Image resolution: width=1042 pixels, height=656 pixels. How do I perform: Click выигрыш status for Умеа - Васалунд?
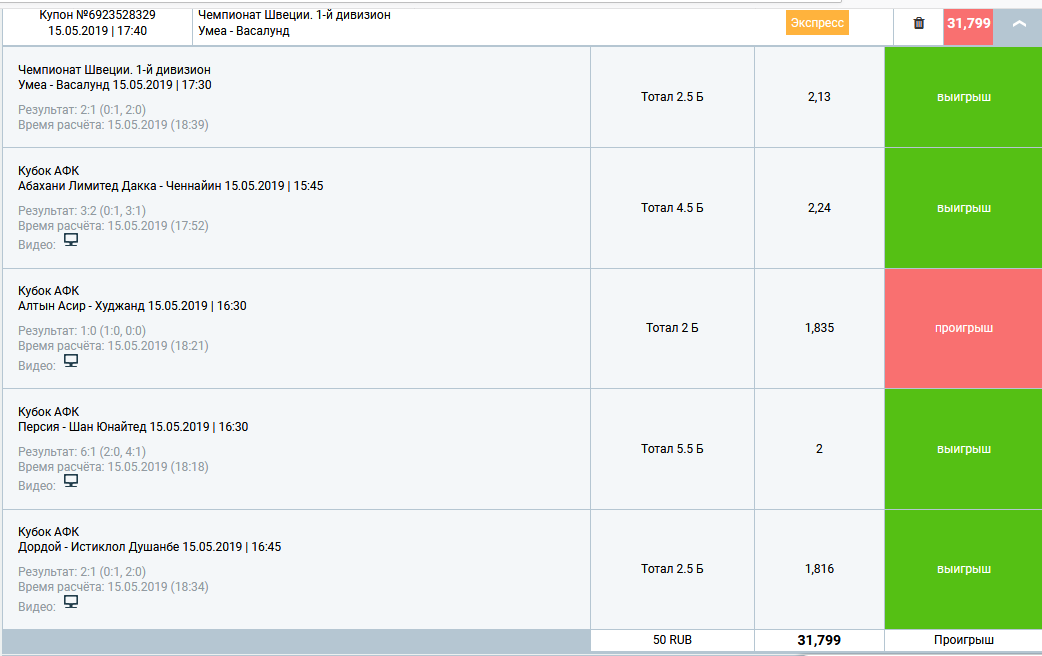coord(963,97)
